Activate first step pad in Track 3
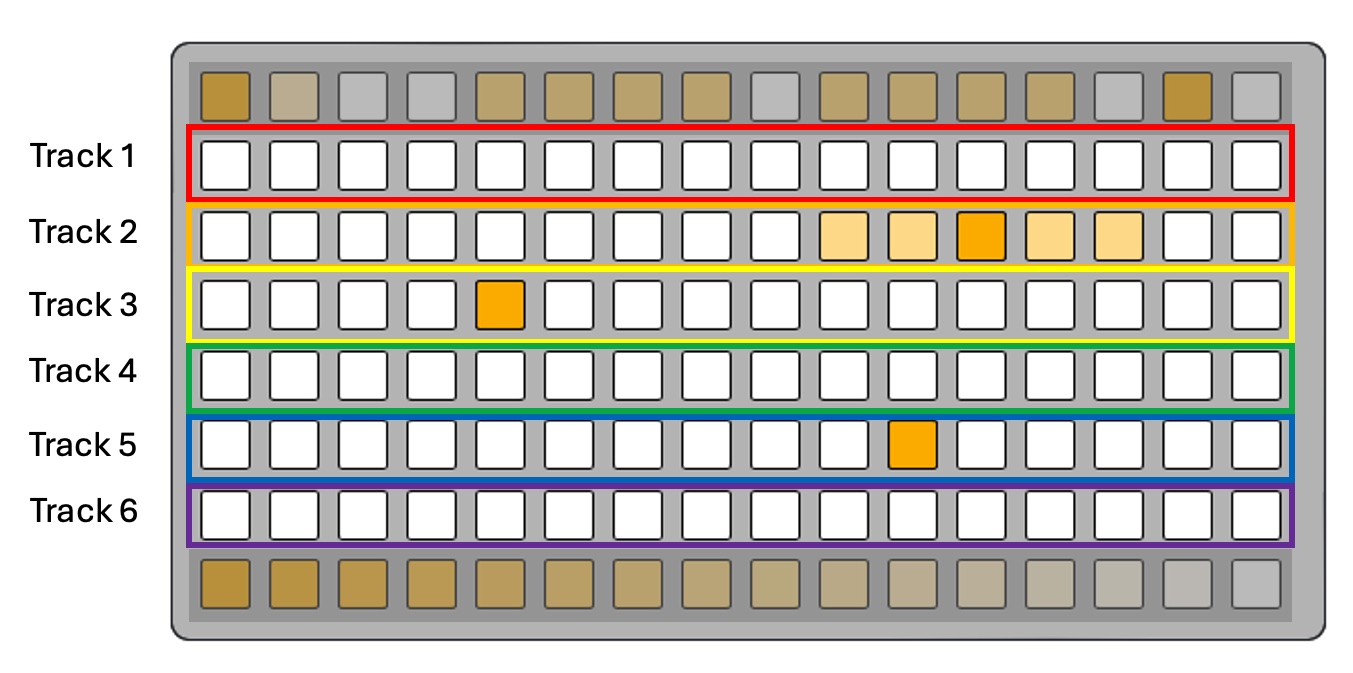This screenshot has width=1353, height=673. click(225, 305)
